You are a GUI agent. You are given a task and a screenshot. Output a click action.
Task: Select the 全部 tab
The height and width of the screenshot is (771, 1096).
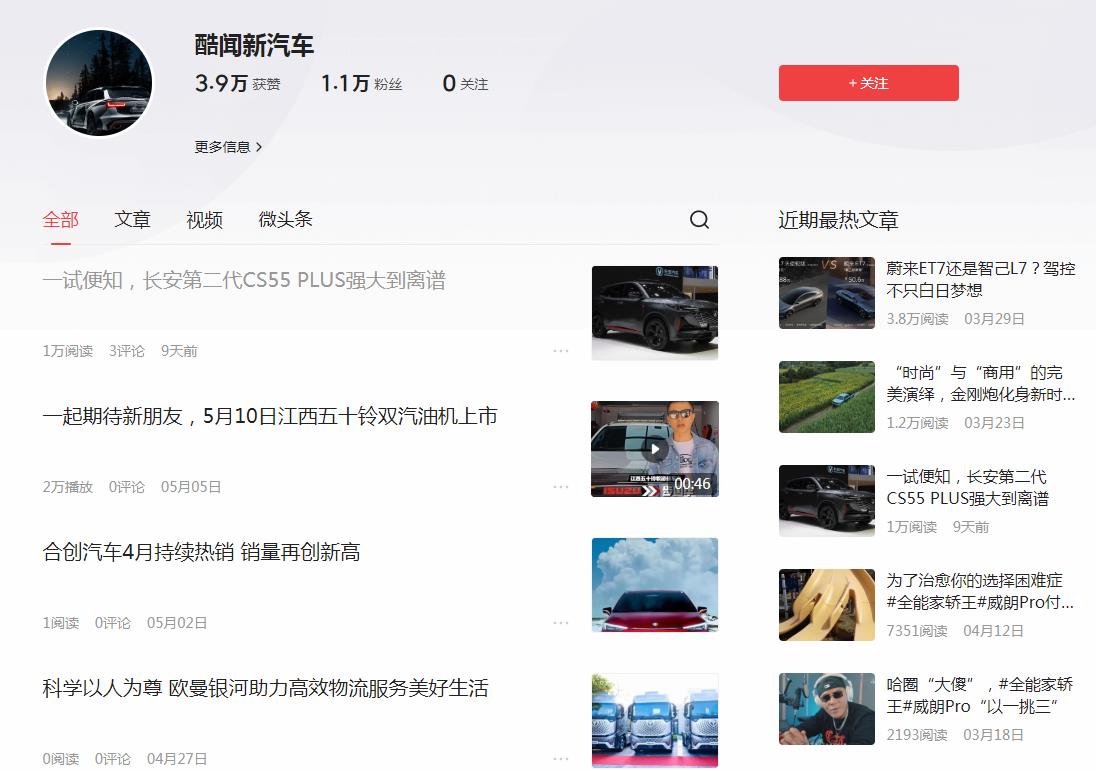click(61, 219)
